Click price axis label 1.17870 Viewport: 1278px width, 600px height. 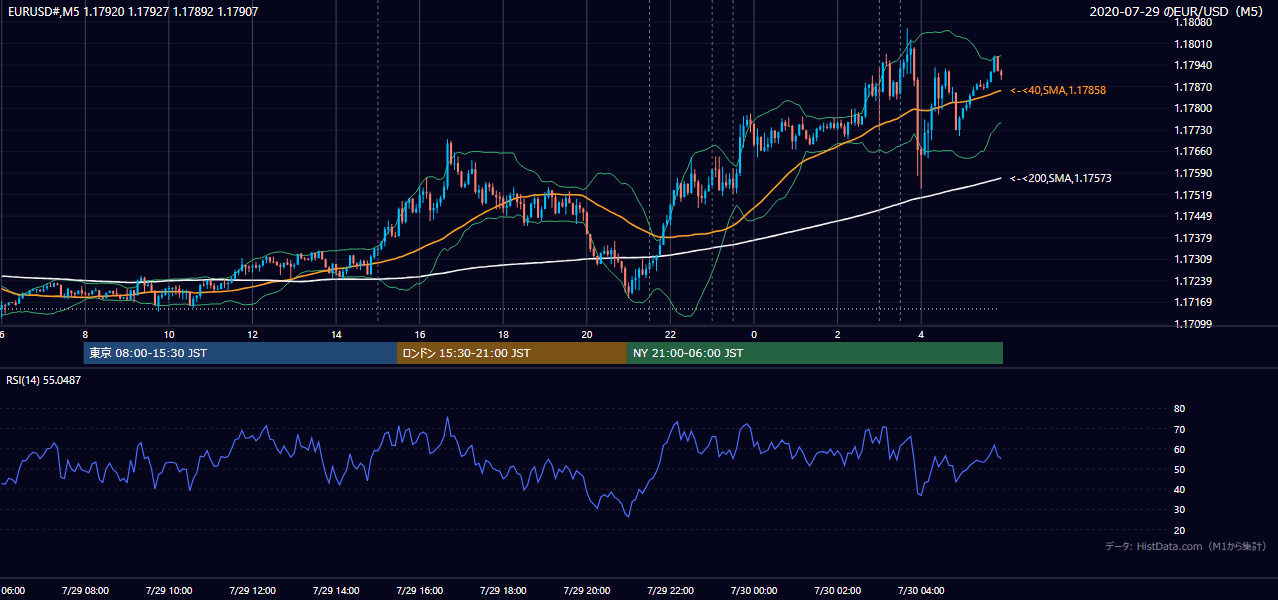1193,87
